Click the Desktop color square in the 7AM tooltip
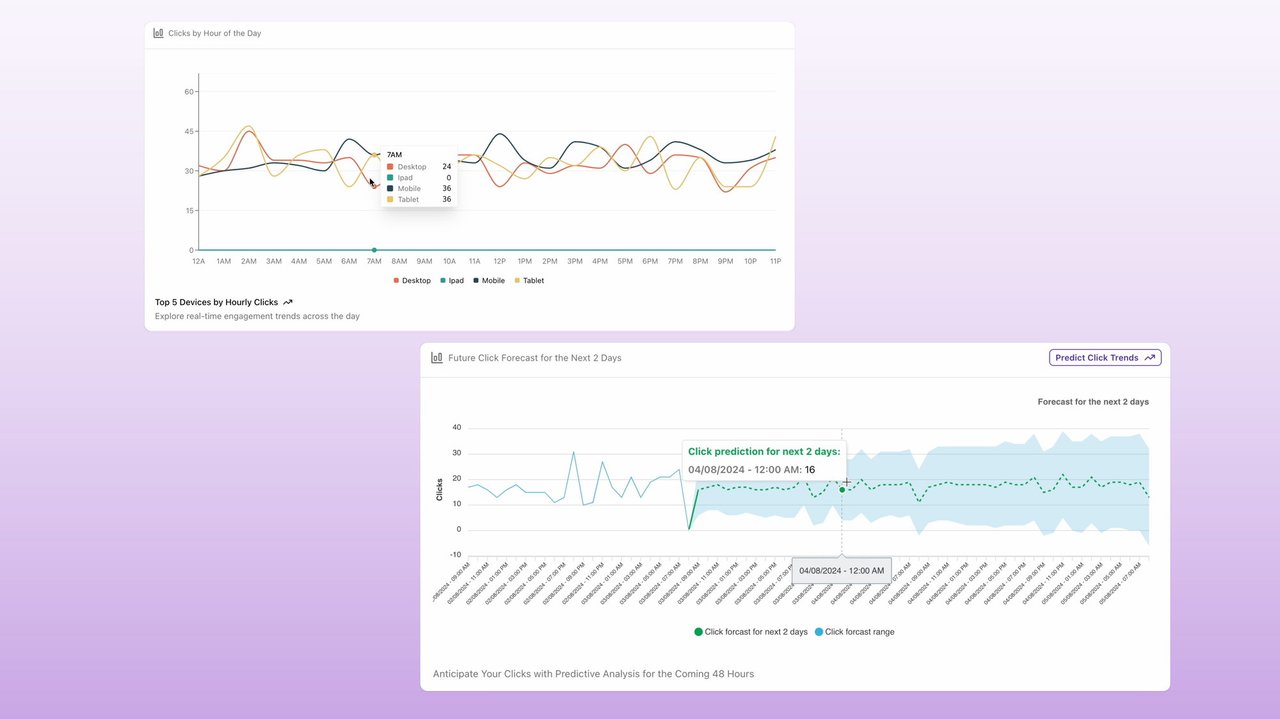 [390, 167]
